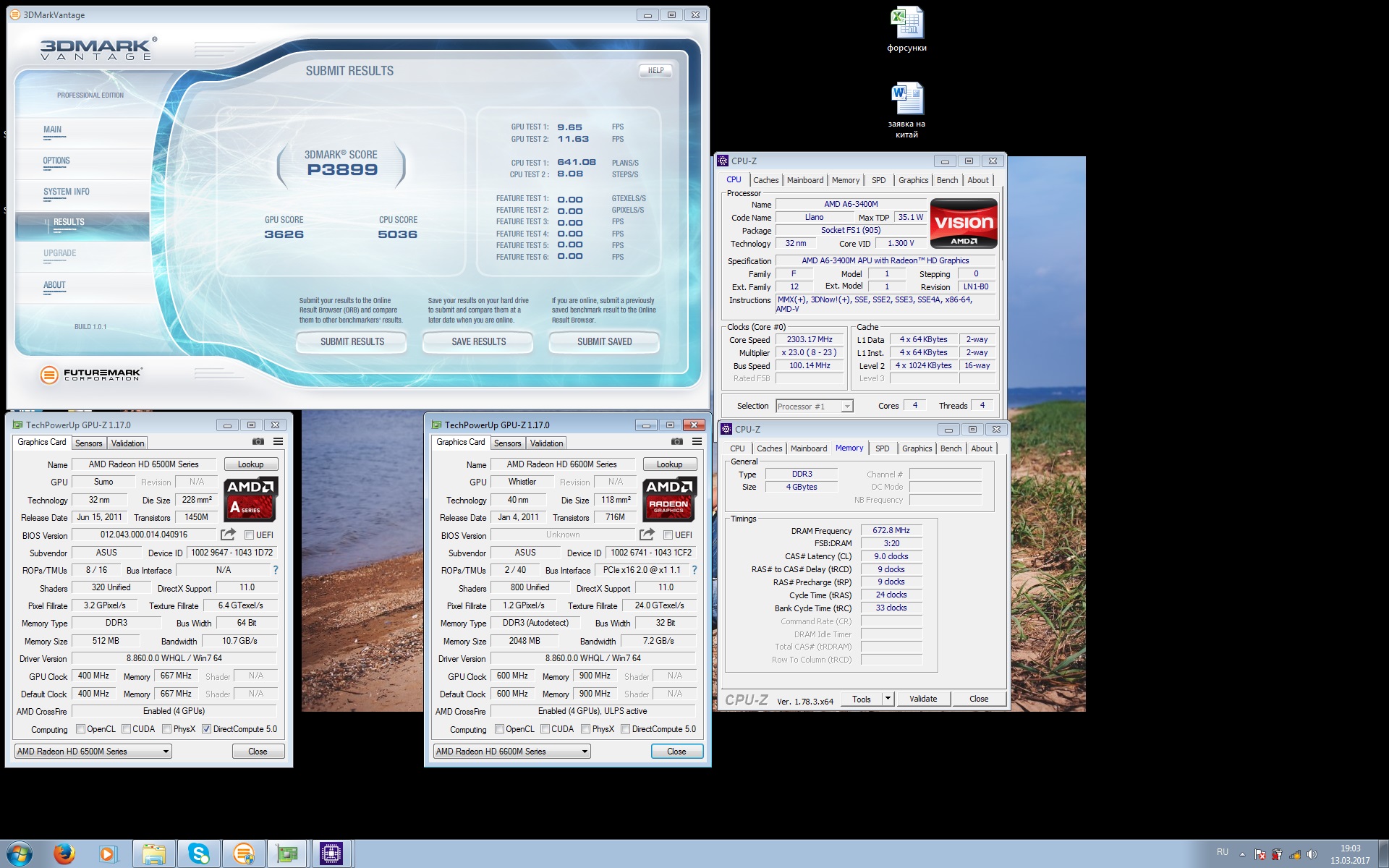Click the P3899 3DMark score value
Viewport: 1389px width, 868px height.
click(x=342, y=170)
